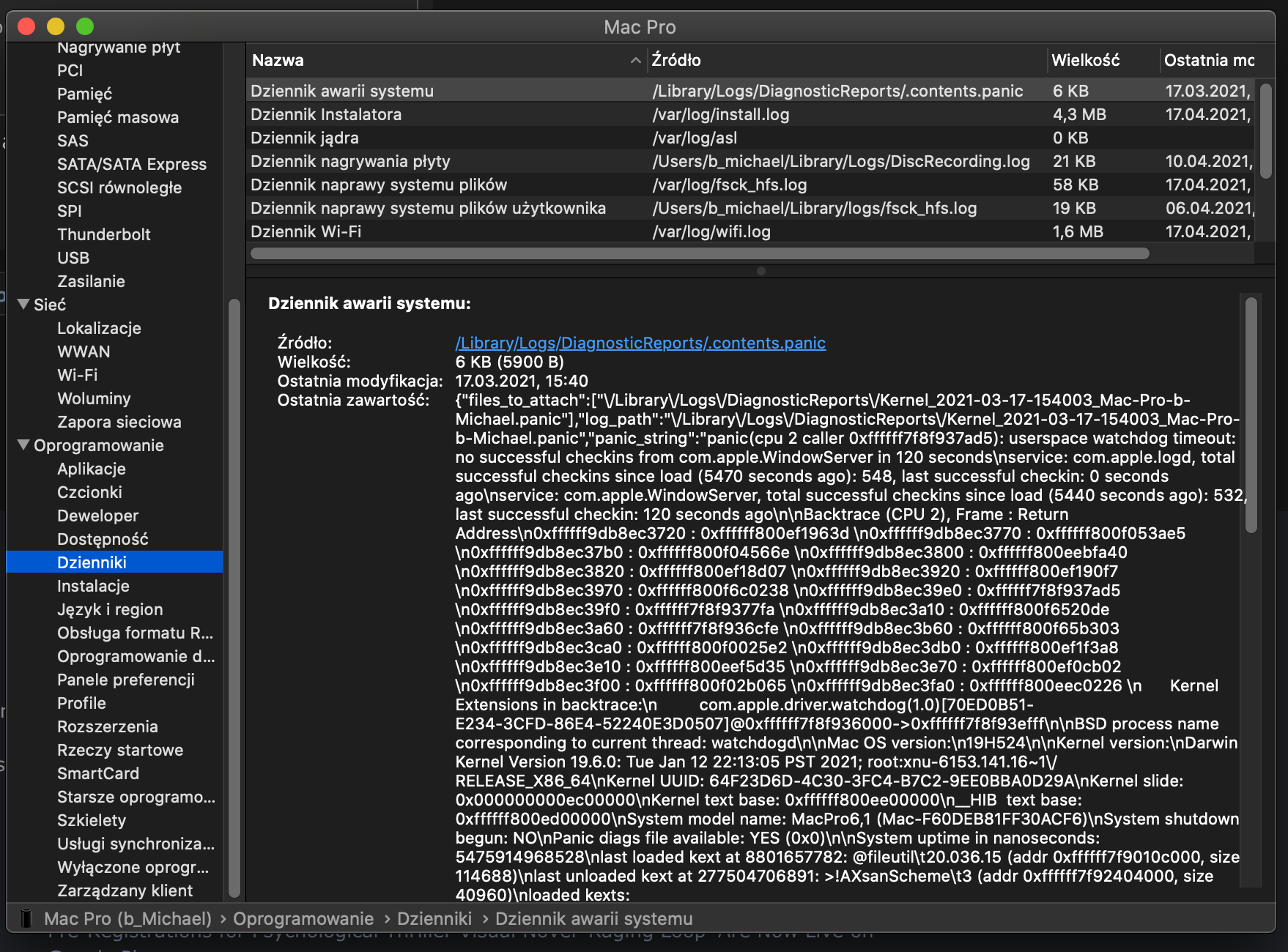Select Dziennik naprawy systemu plików użytkownika row

point(750,208)
